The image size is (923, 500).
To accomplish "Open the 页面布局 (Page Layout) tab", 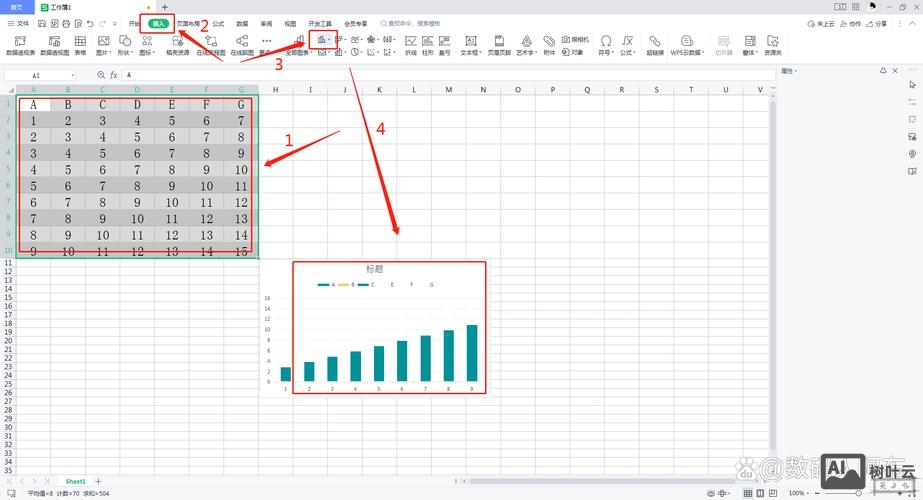I will point(188,22).
